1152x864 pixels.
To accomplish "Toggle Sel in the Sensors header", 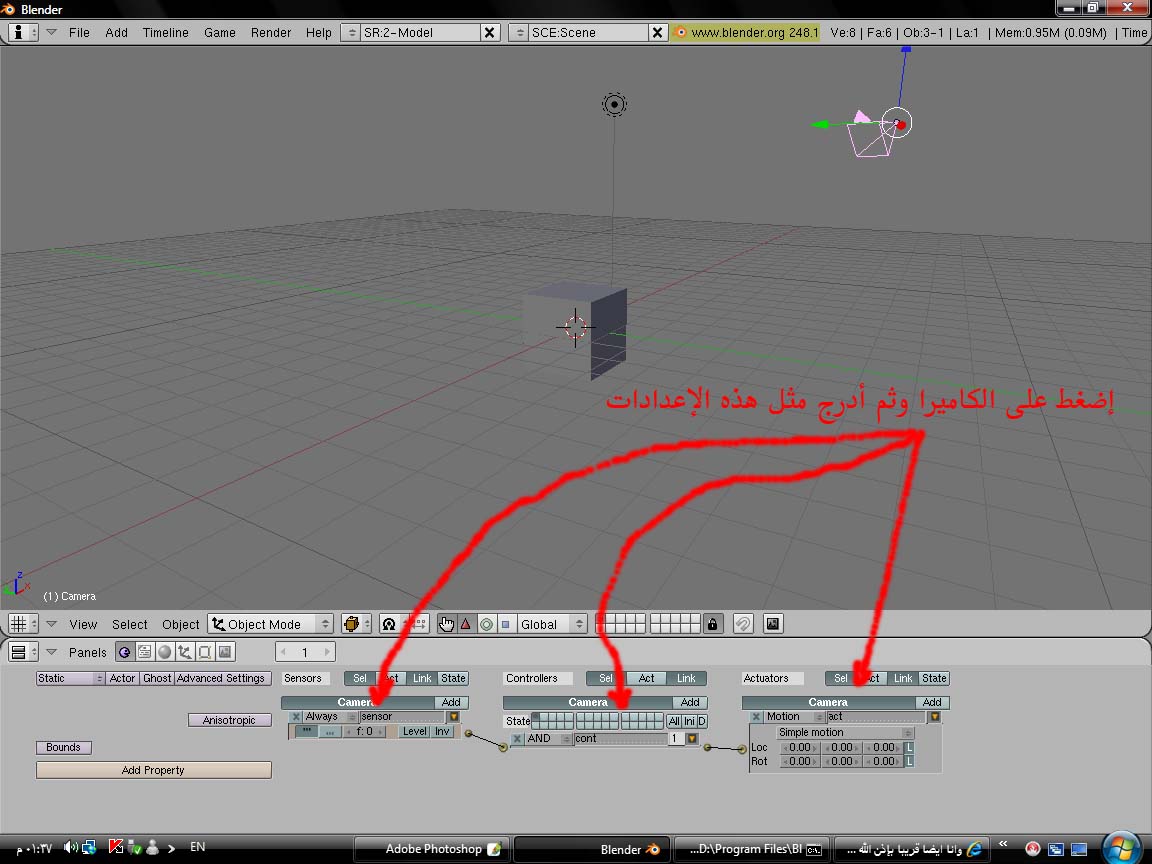I will (360, 678).
